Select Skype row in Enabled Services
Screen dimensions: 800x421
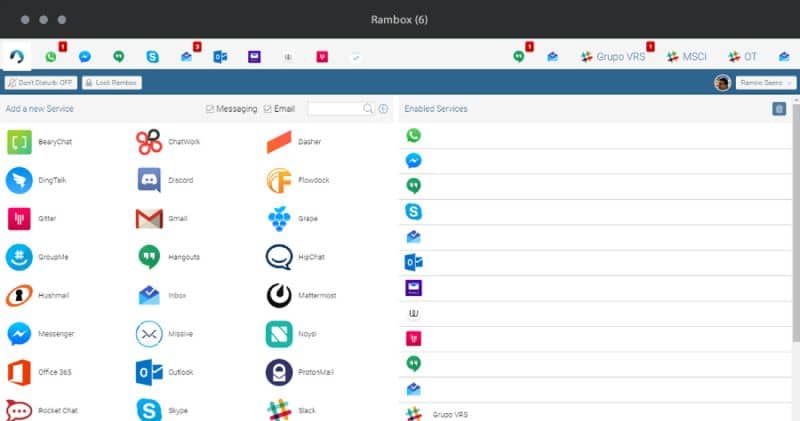[x=595, y=212]
